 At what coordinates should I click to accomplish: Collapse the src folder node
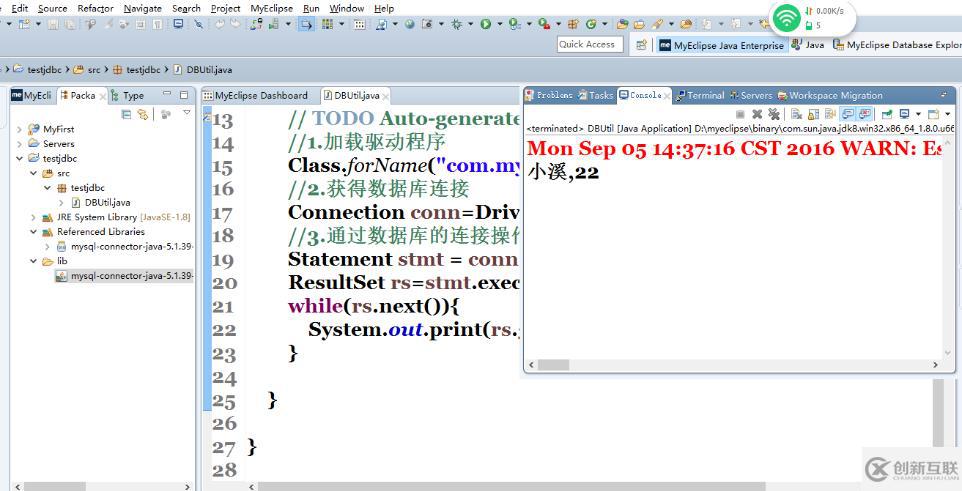tap(33, 173)
